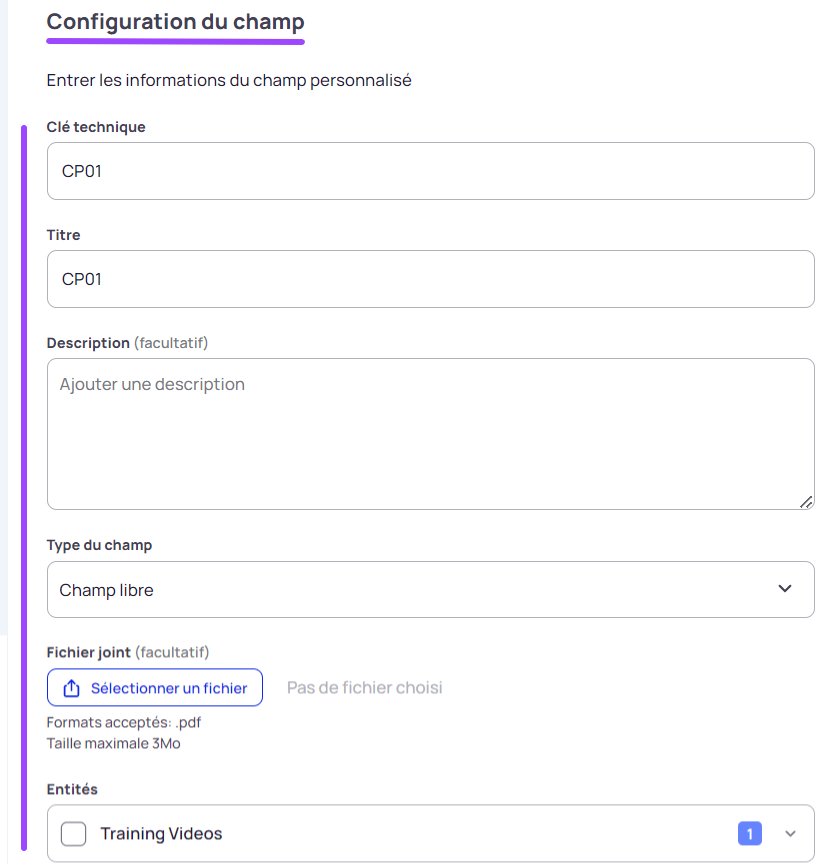Click the Type du champ label
Viewport: 831px width, 864px height.
tap(99, 545)
